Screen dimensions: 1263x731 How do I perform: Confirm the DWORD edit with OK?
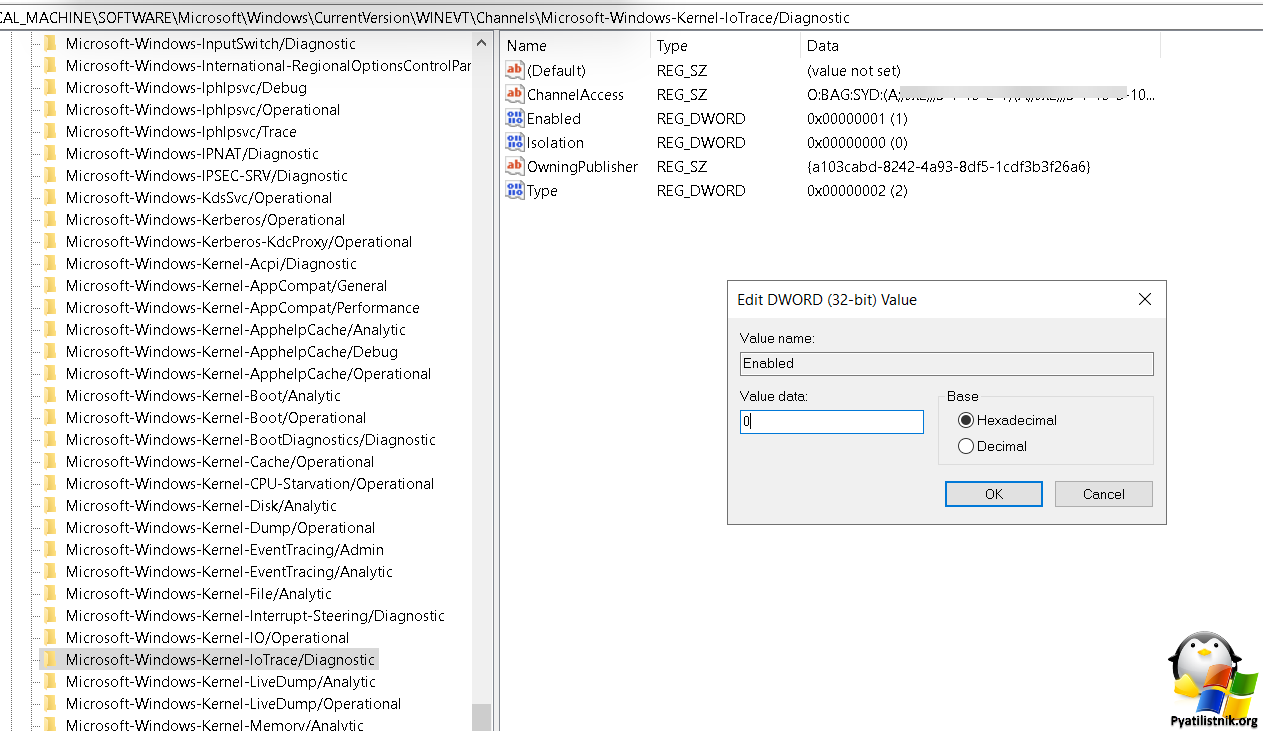(x=993, y=494)
